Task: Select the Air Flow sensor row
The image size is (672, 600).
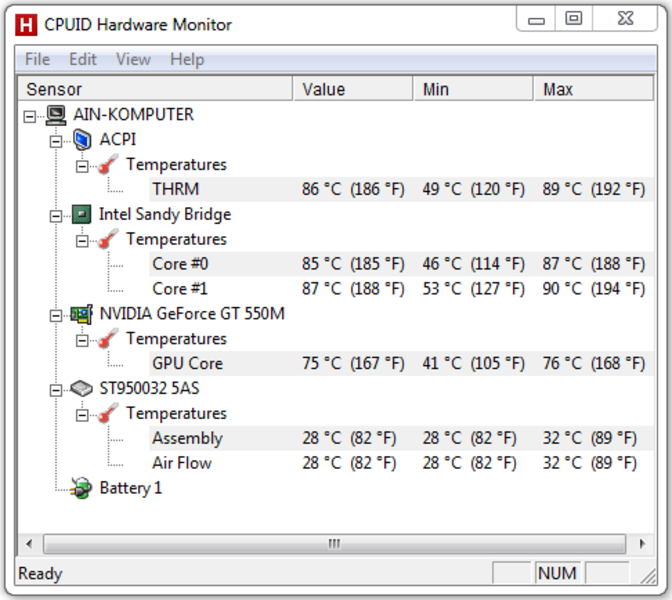Action: (401, 463)
